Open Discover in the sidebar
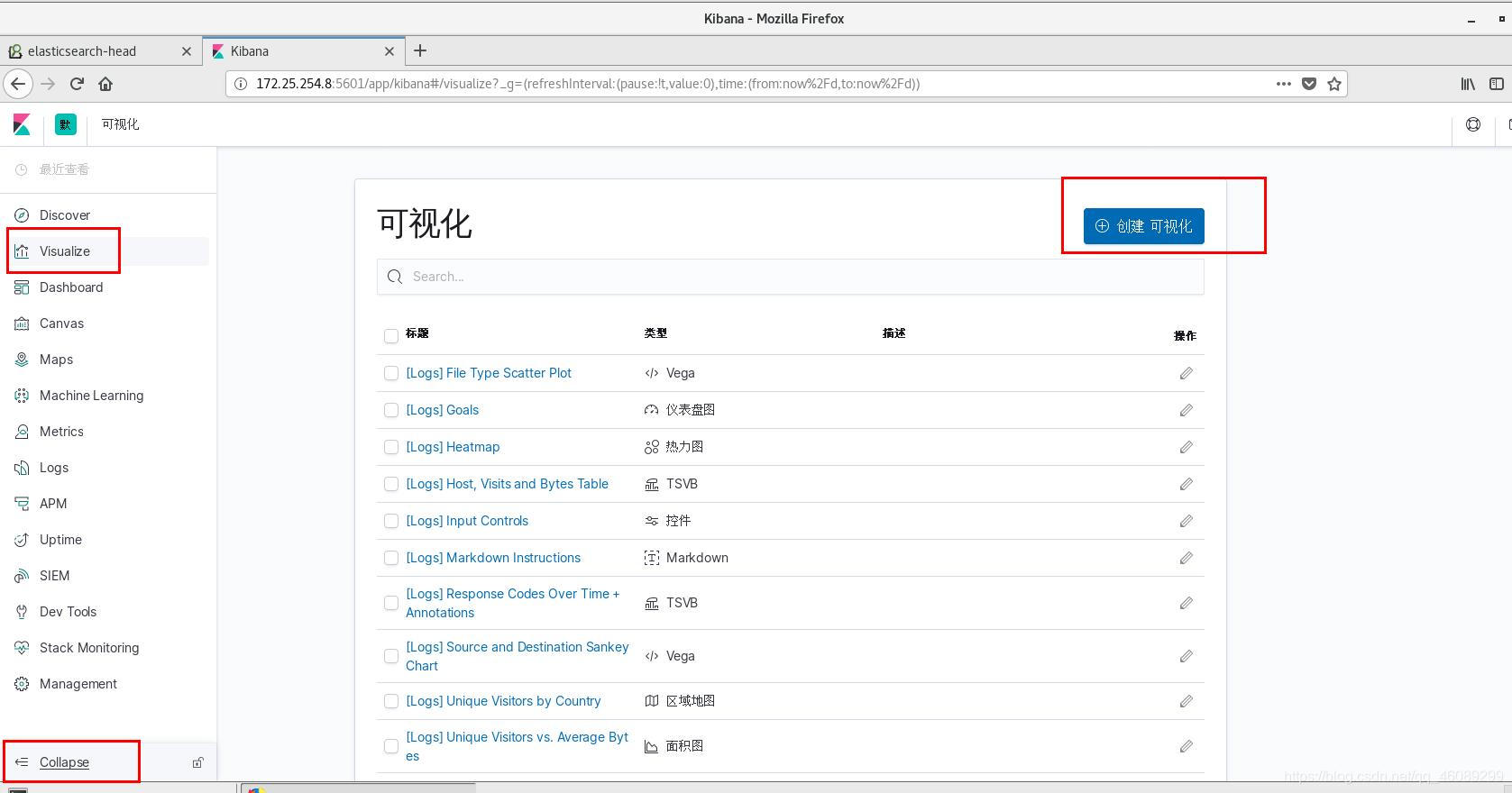1512x793 pixels. (x=65, y=215)
